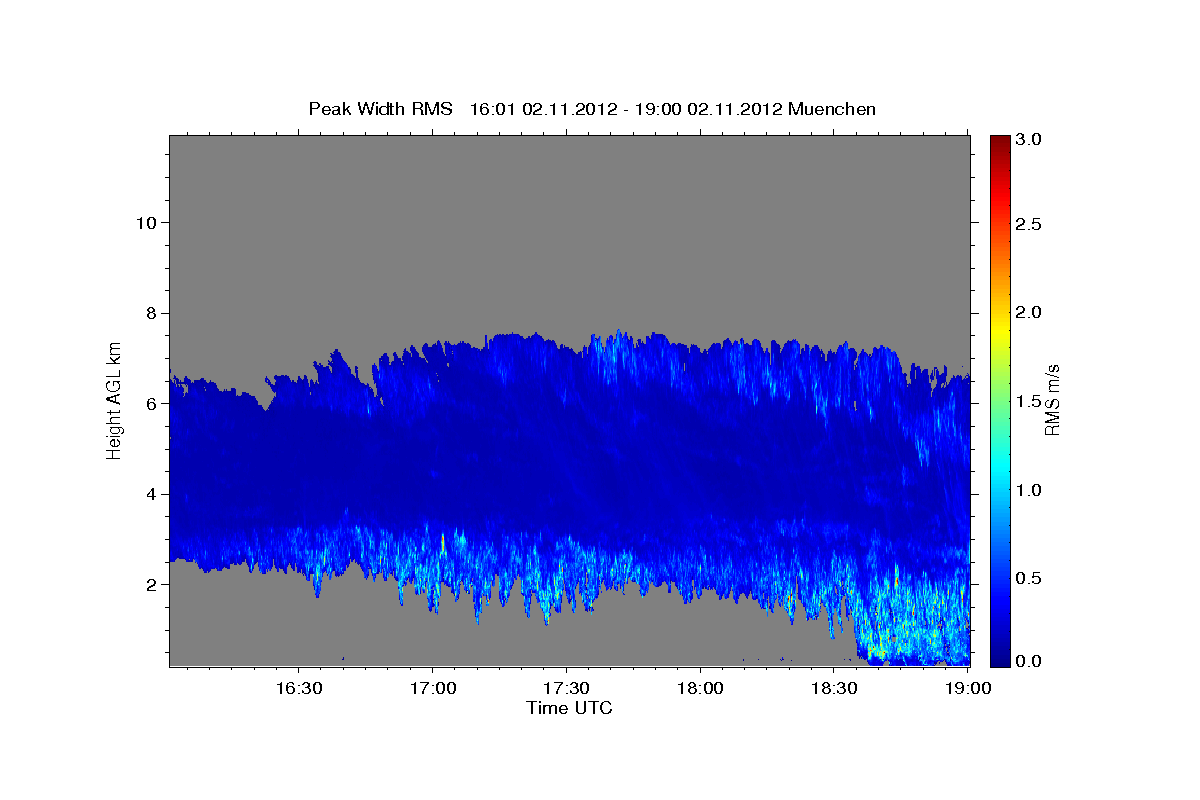Pick the dark blue bottom of colorbar
This screenshot has width=1200, height=800.
tap(999, 660)
